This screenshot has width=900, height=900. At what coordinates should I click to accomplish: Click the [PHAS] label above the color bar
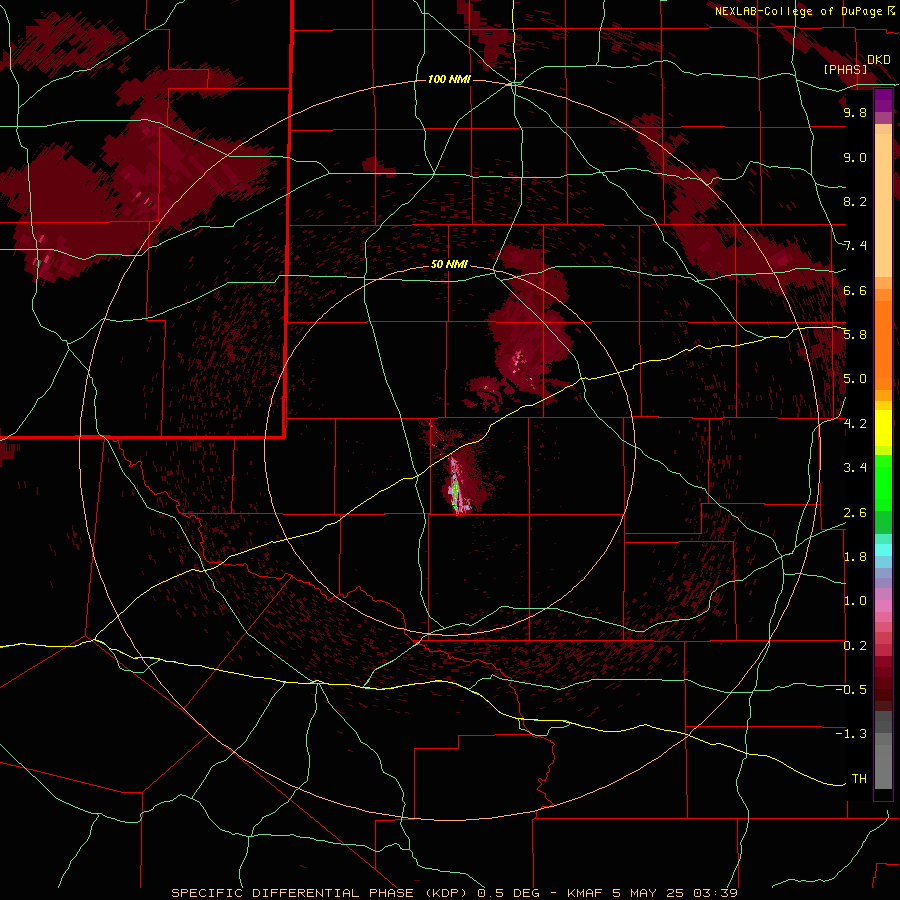(845, 69)
